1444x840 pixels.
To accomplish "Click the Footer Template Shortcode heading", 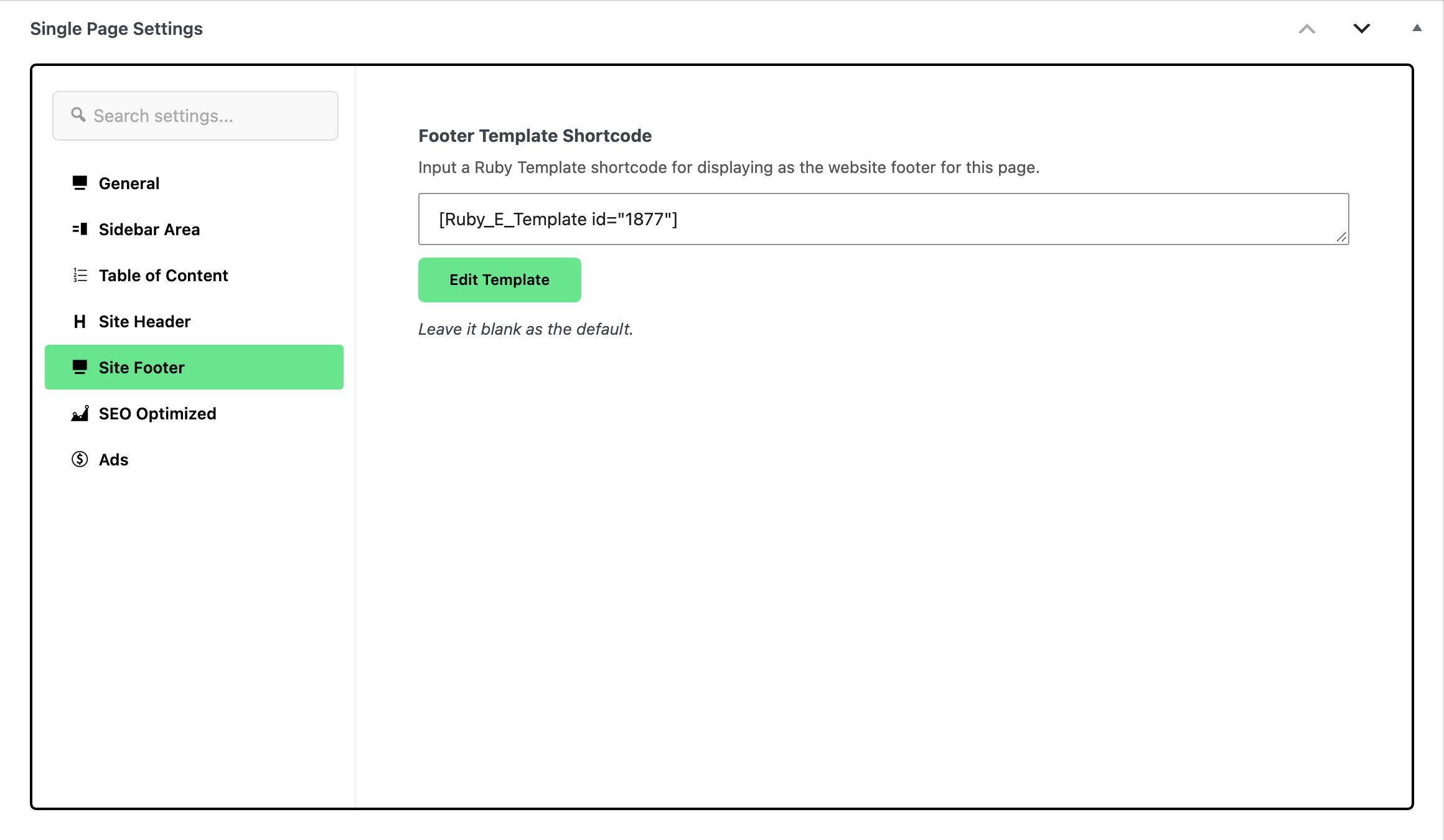I will tap(535, 136).
